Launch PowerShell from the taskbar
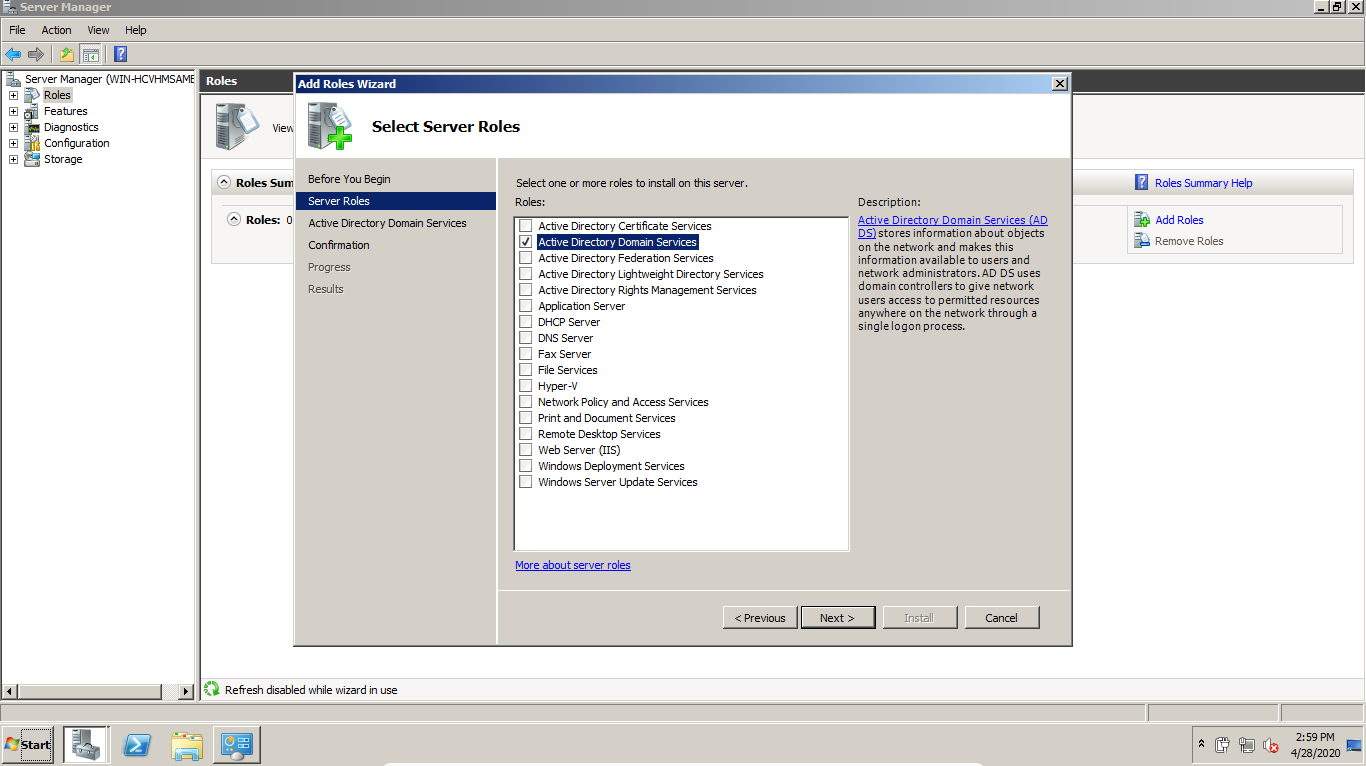Image resolution: width=1366 pixels, height=766 pixels. coord(137,745)
